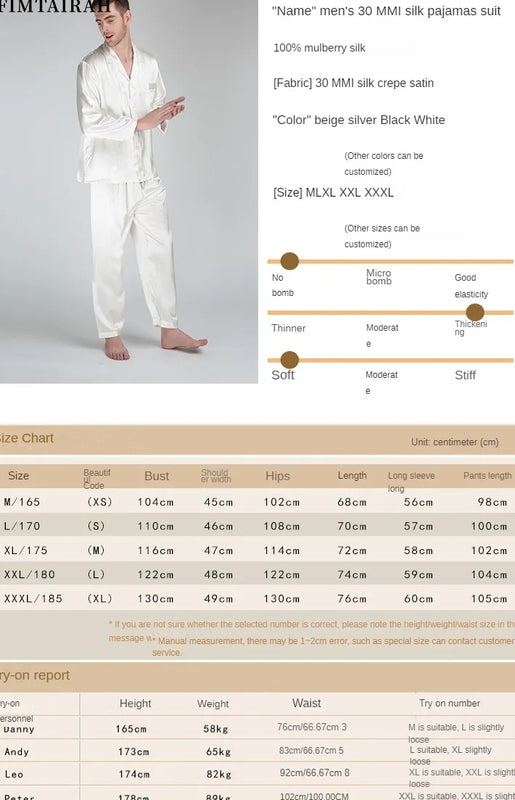The image size is (515, 800).
Task: Click the 'Micro bomb' slider label
Action: (x=379, y=277)
